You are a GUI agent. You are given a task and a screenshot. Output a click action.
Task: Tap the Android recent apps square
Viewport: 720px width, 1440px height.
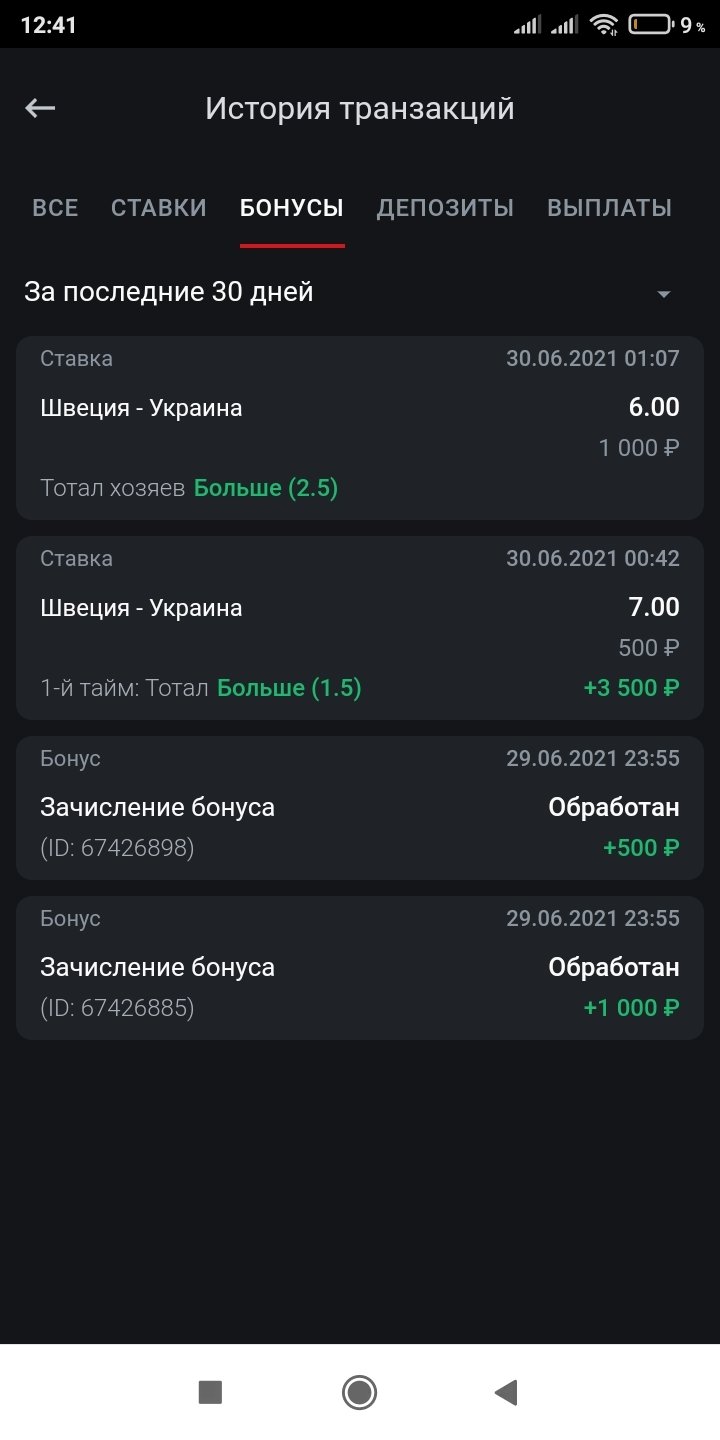[x=210, y=1392]
